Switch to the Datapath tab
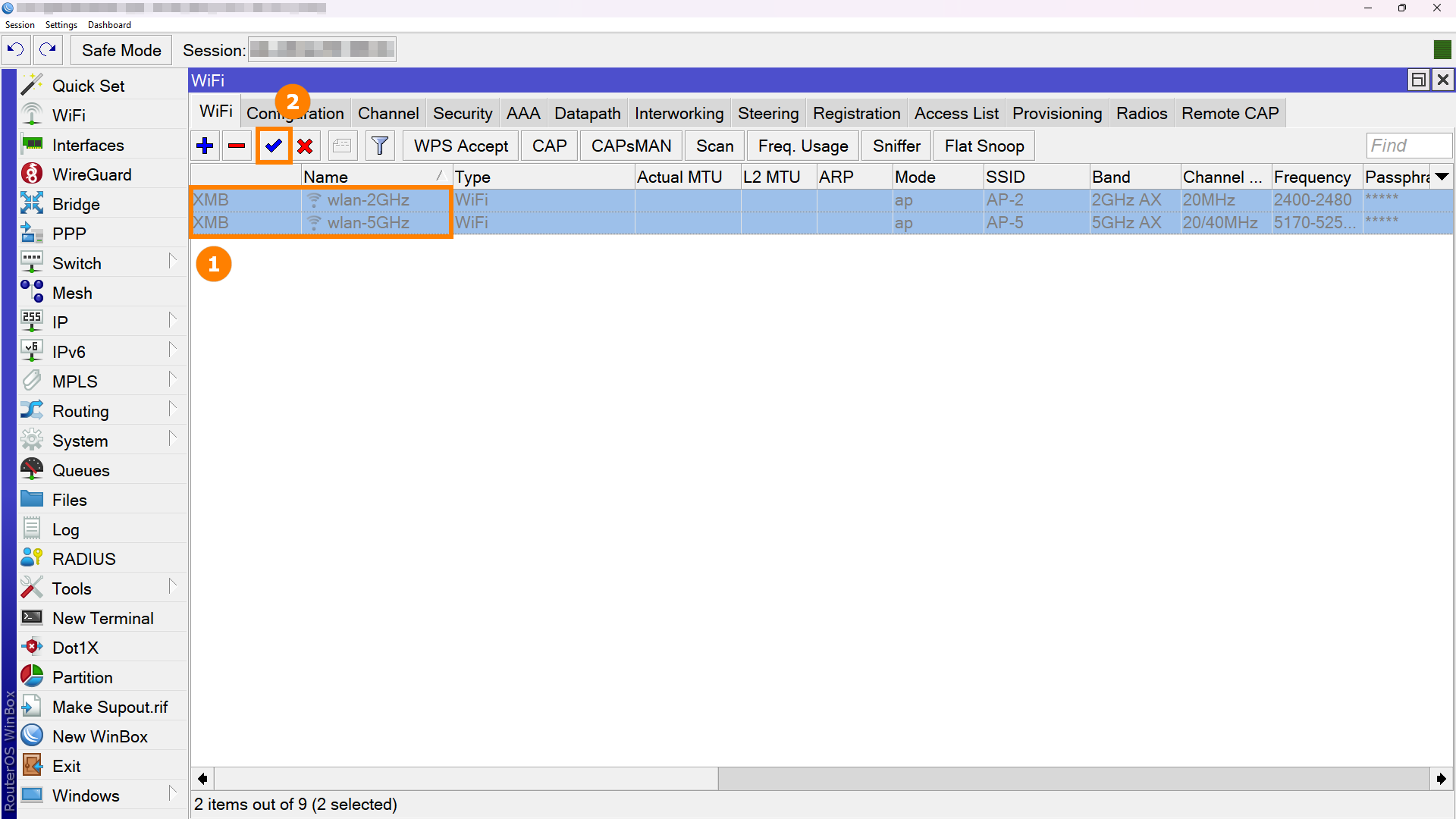This screenshot has height=819, width=1456. pyautogui.click(x=587, y=113)
